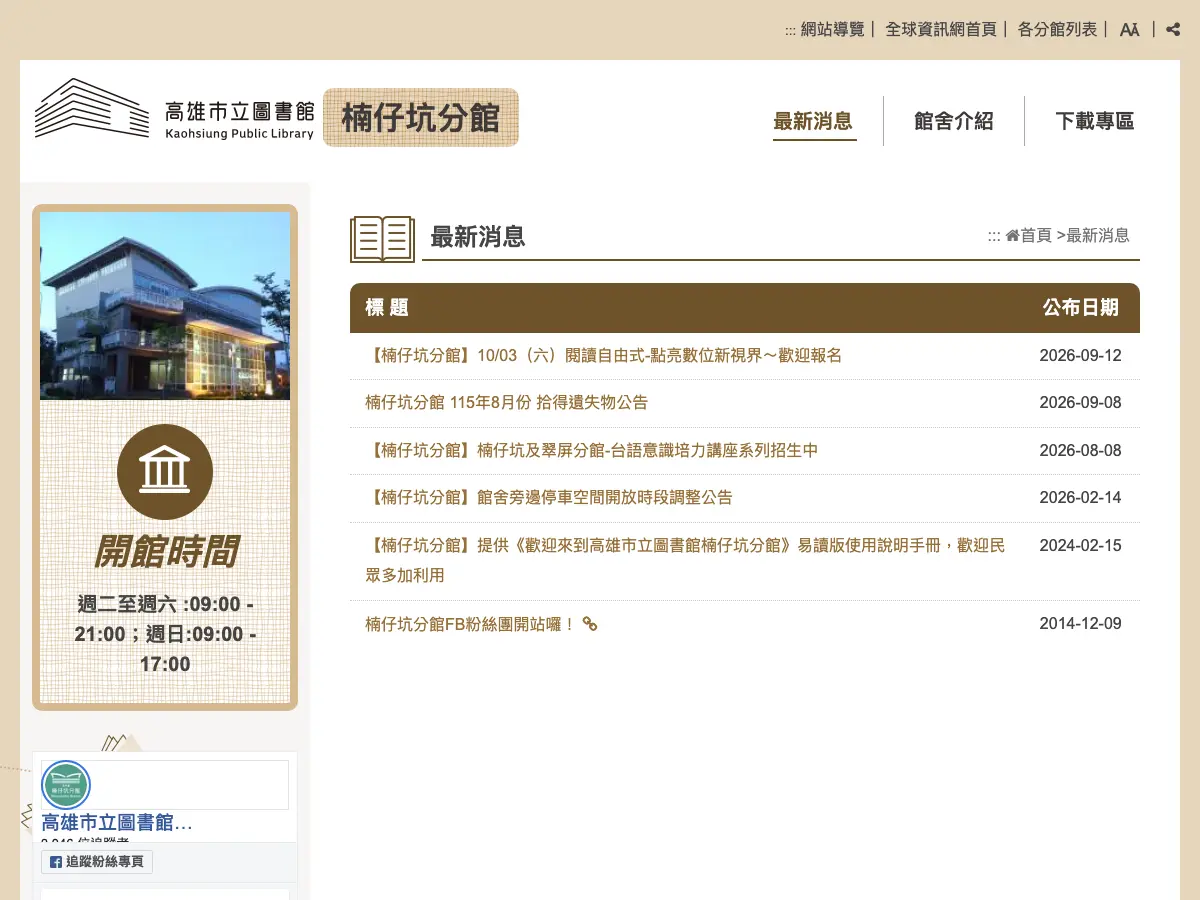This screenshot has width=1200, height=900.
Task: Click the library building photo
Action: point(165,305)
